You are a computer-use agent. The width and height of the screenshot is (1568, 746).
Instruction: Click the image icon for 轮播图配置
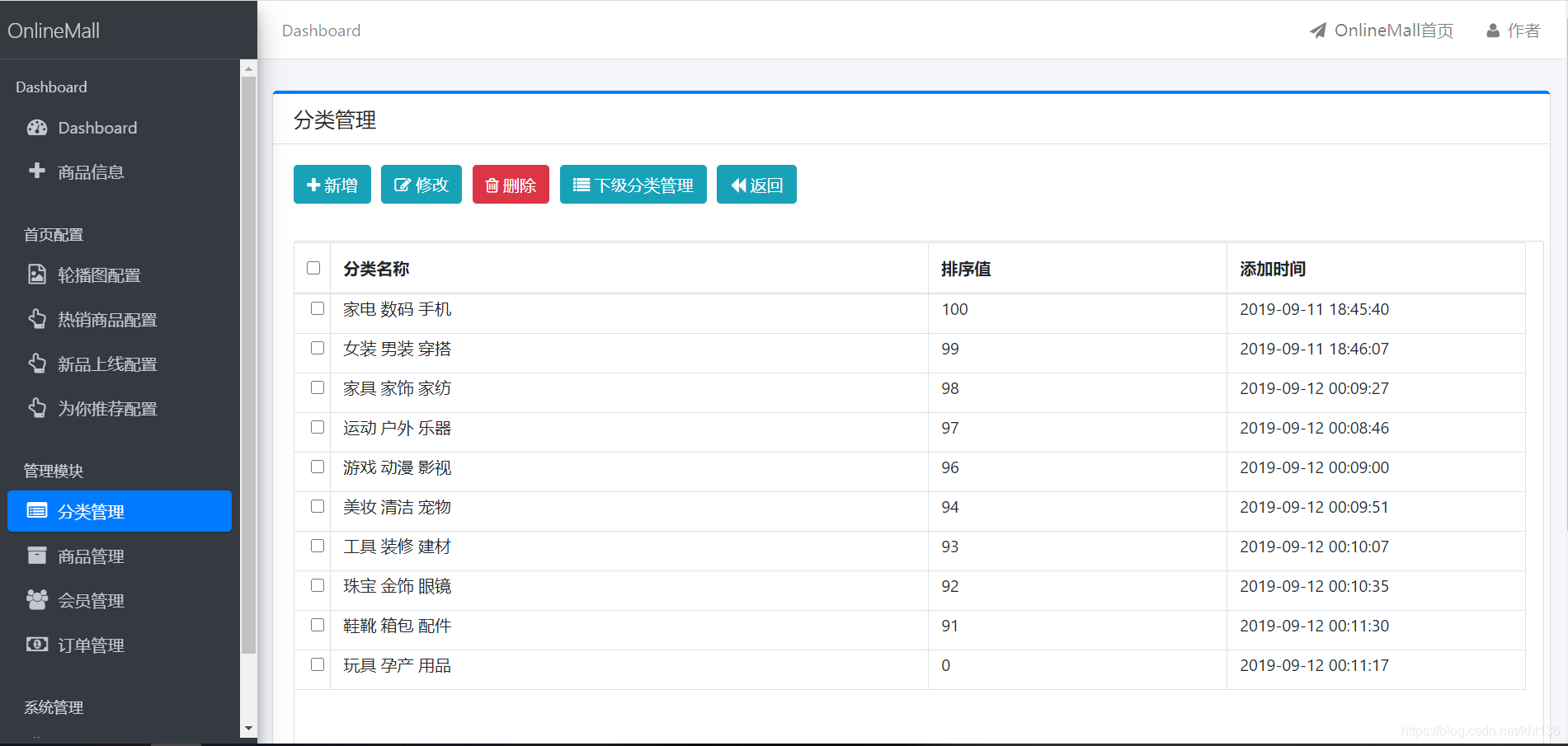tap(37, 274)
